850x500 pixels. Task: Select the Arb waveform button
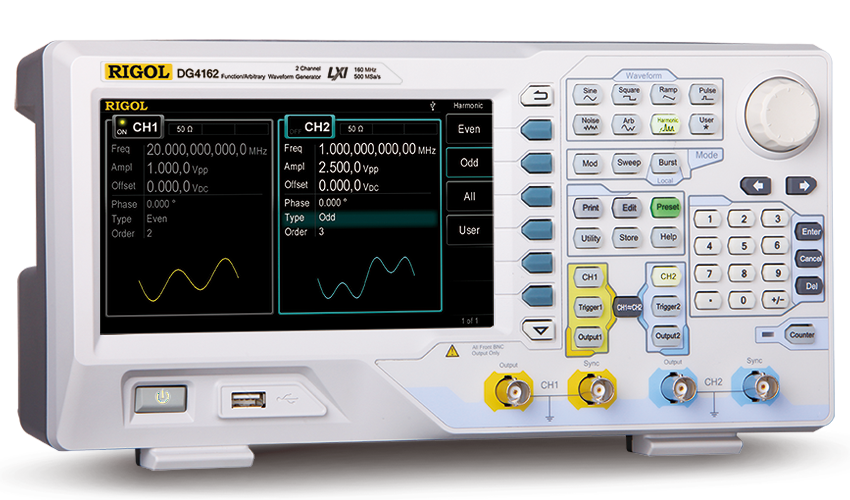click(628, 125)
